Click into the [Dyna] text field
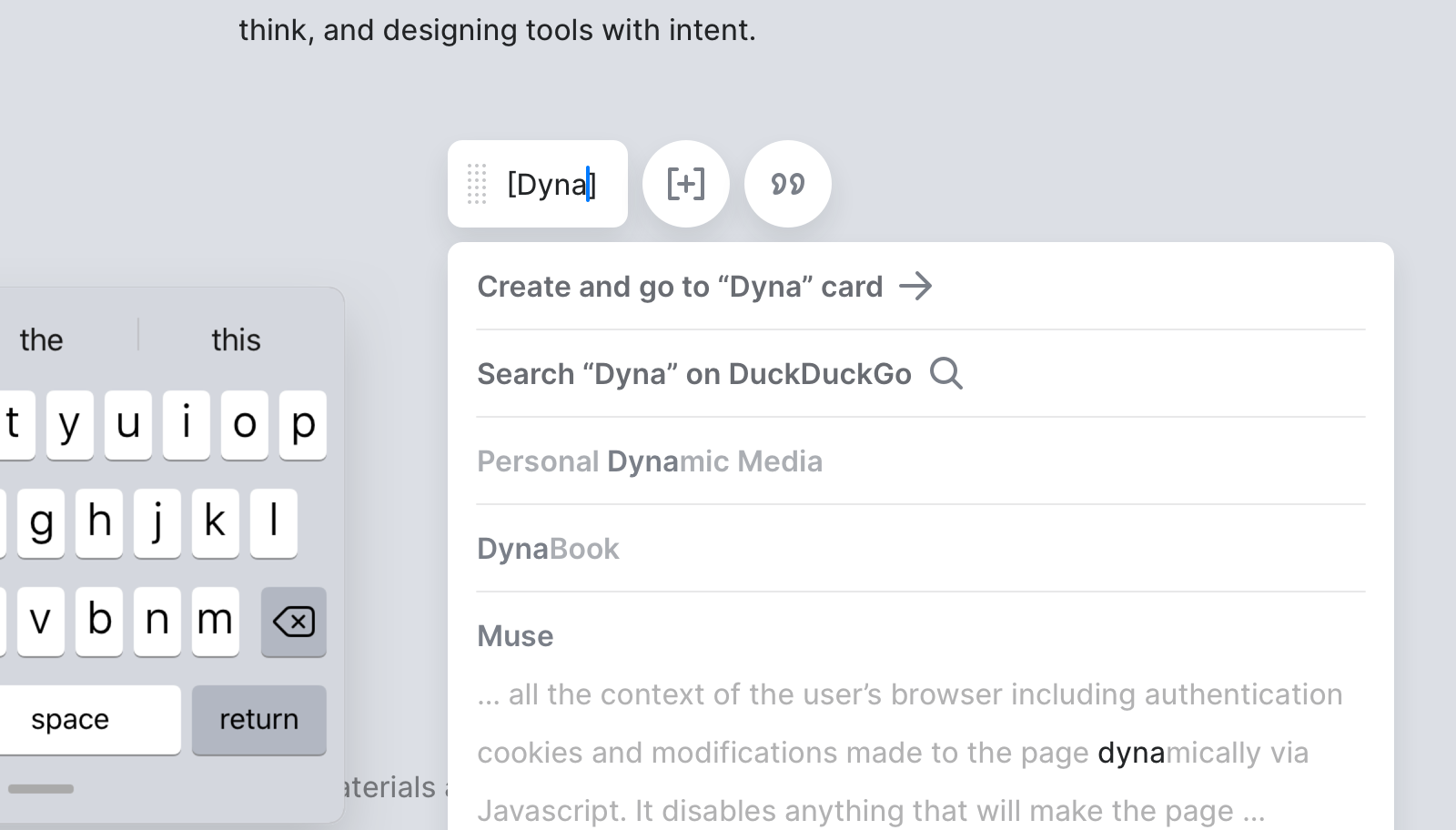1456x830 pixels. 551,185
